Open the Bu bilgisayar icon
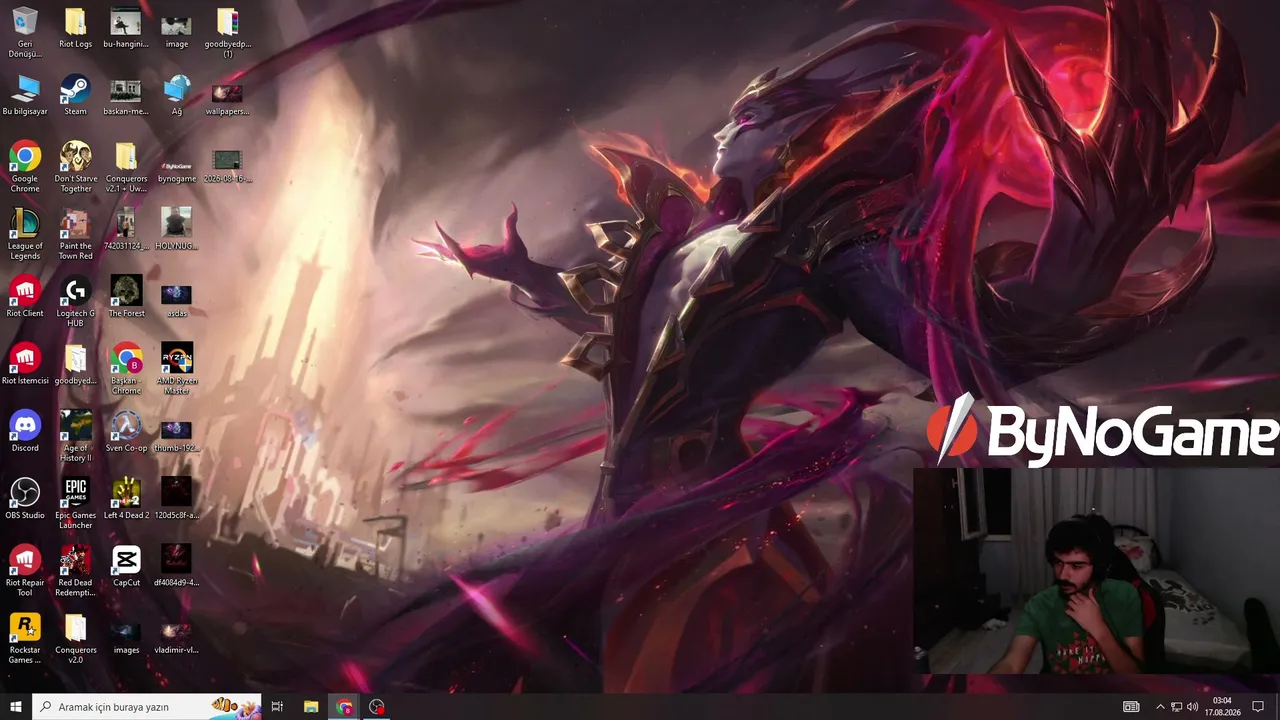 coord(25,89)
